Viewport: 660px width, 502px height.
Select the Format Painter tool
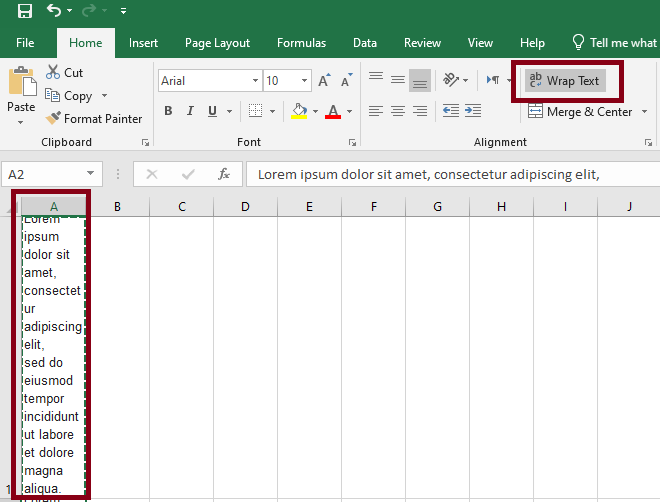pyautogui.click(x=94, y=119)
